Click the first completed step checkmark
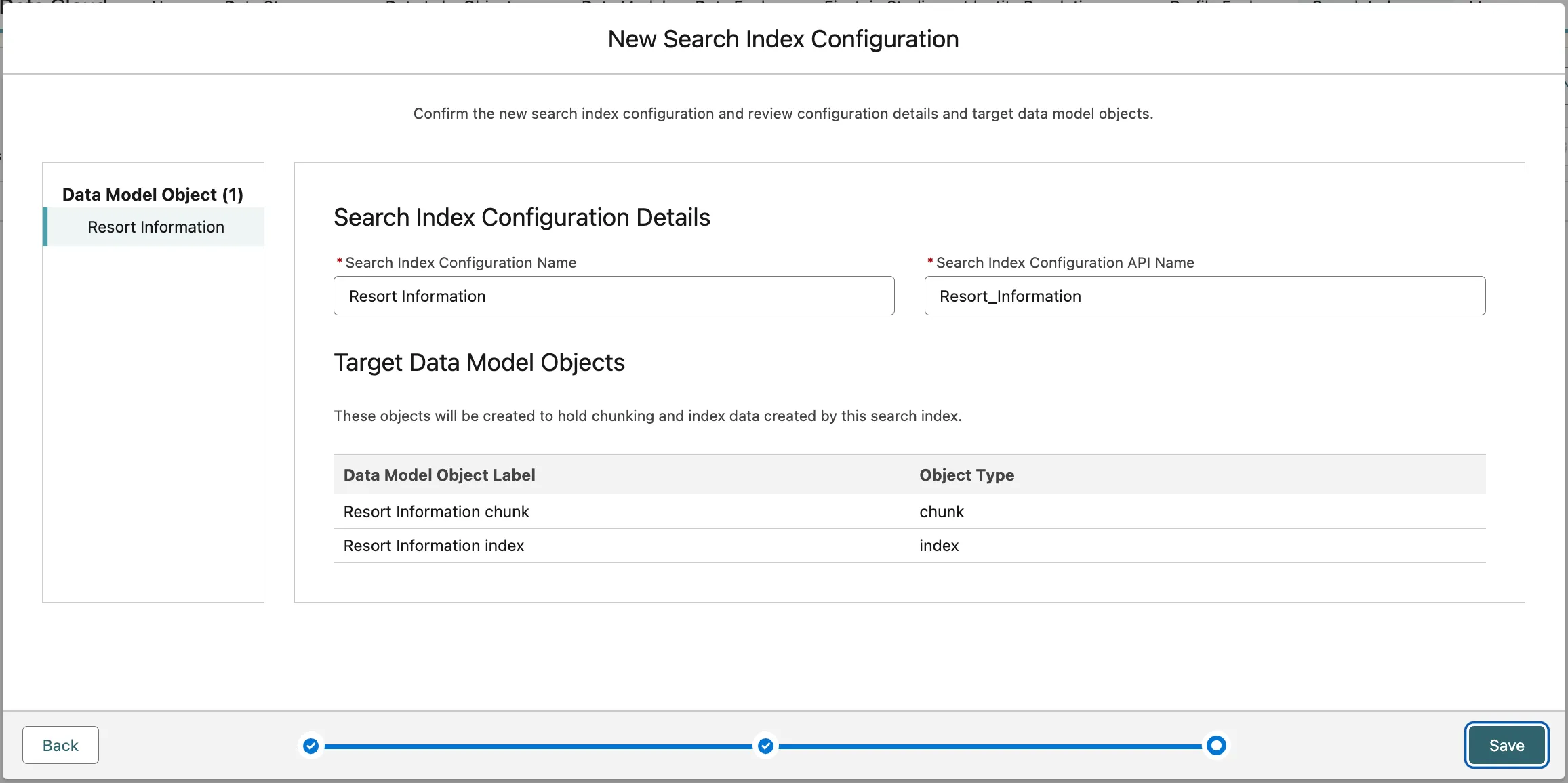 point(310,746)
